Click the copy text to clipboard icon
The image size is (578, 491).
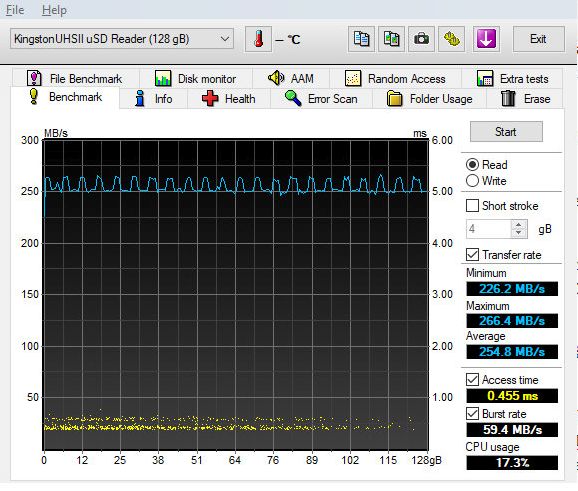(x=361, y=39)
